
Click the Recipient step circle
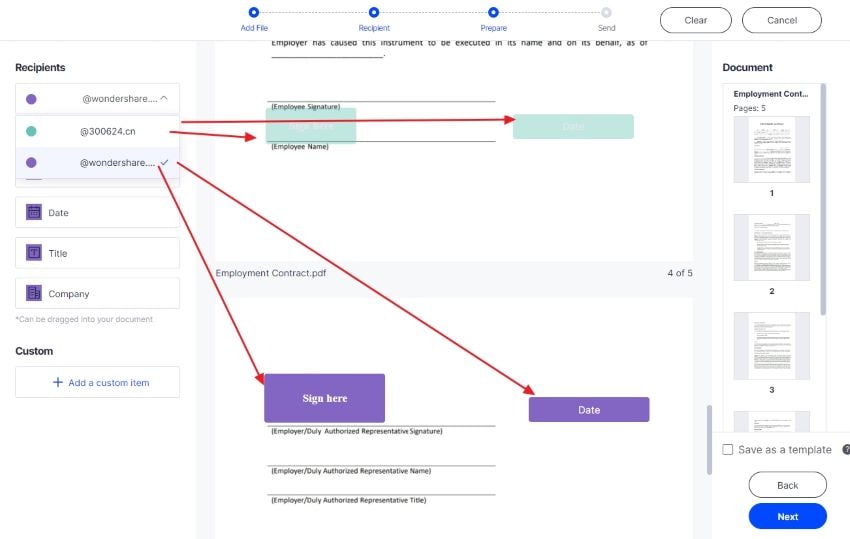tap(374, 12)
